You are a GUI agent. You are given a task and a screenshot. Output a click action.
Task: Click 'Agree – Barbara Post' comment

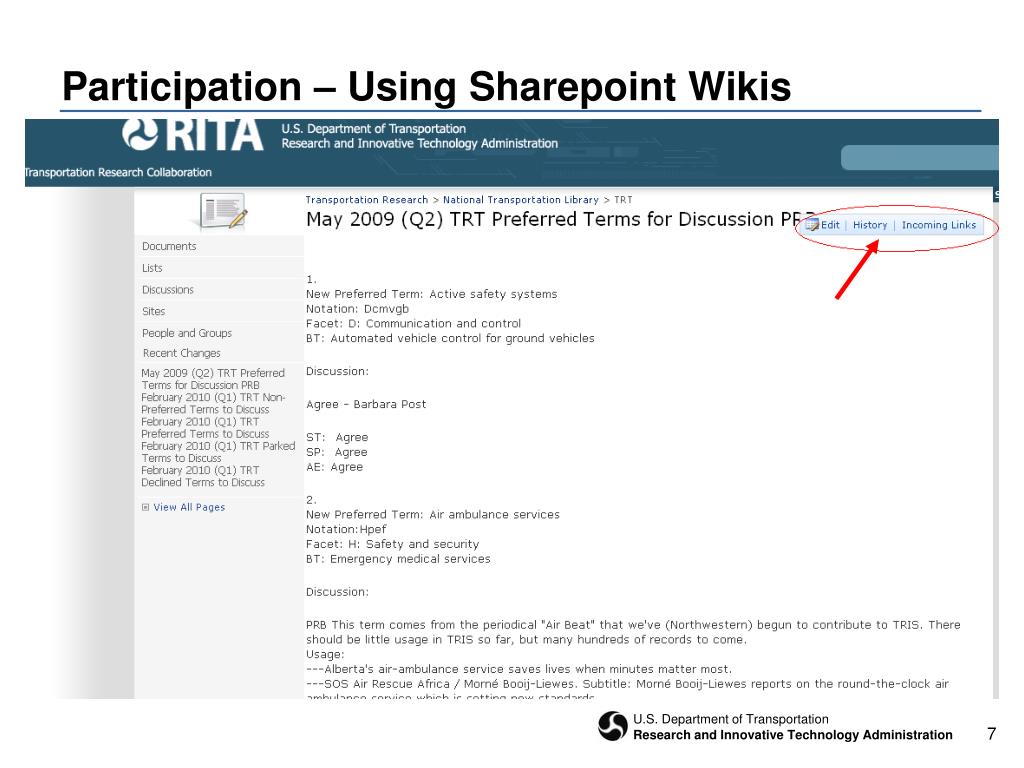click(366, 404)
